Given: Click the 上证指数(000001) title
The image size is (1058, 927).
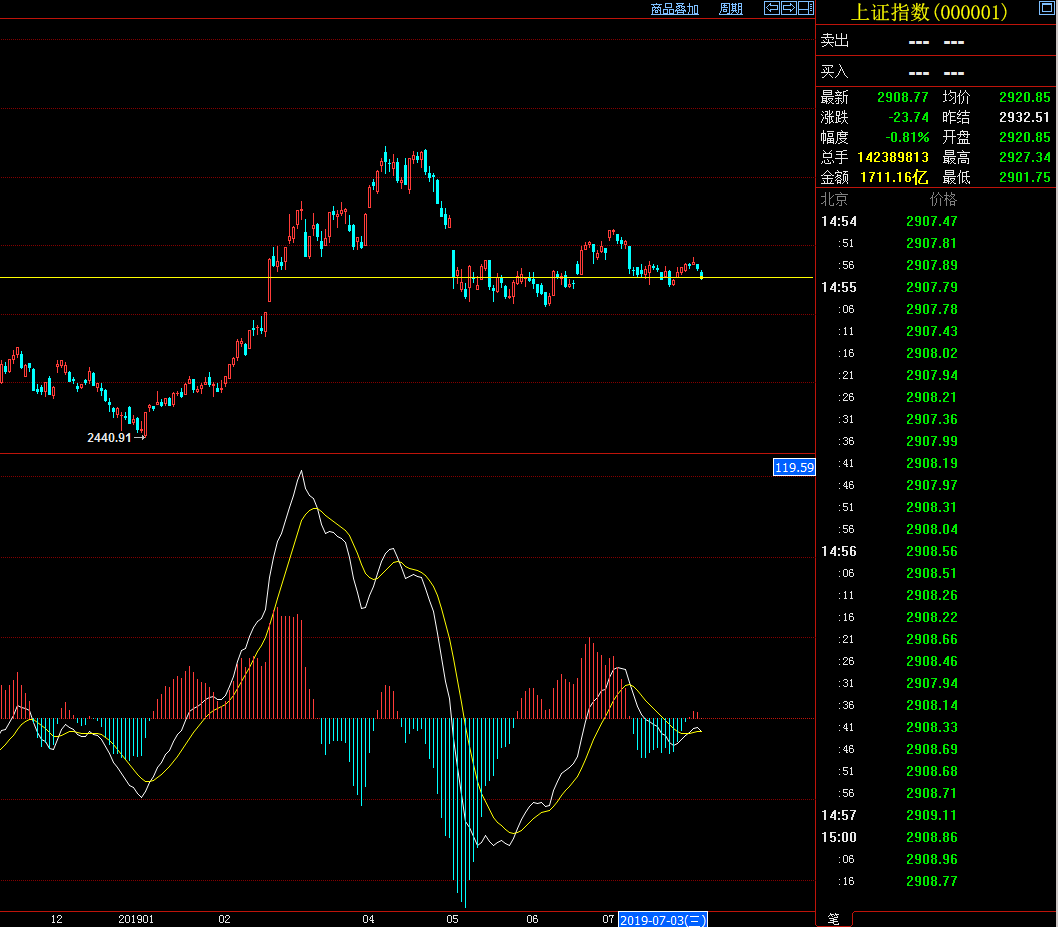Looking at the screenshot, I should coord(929,12).
